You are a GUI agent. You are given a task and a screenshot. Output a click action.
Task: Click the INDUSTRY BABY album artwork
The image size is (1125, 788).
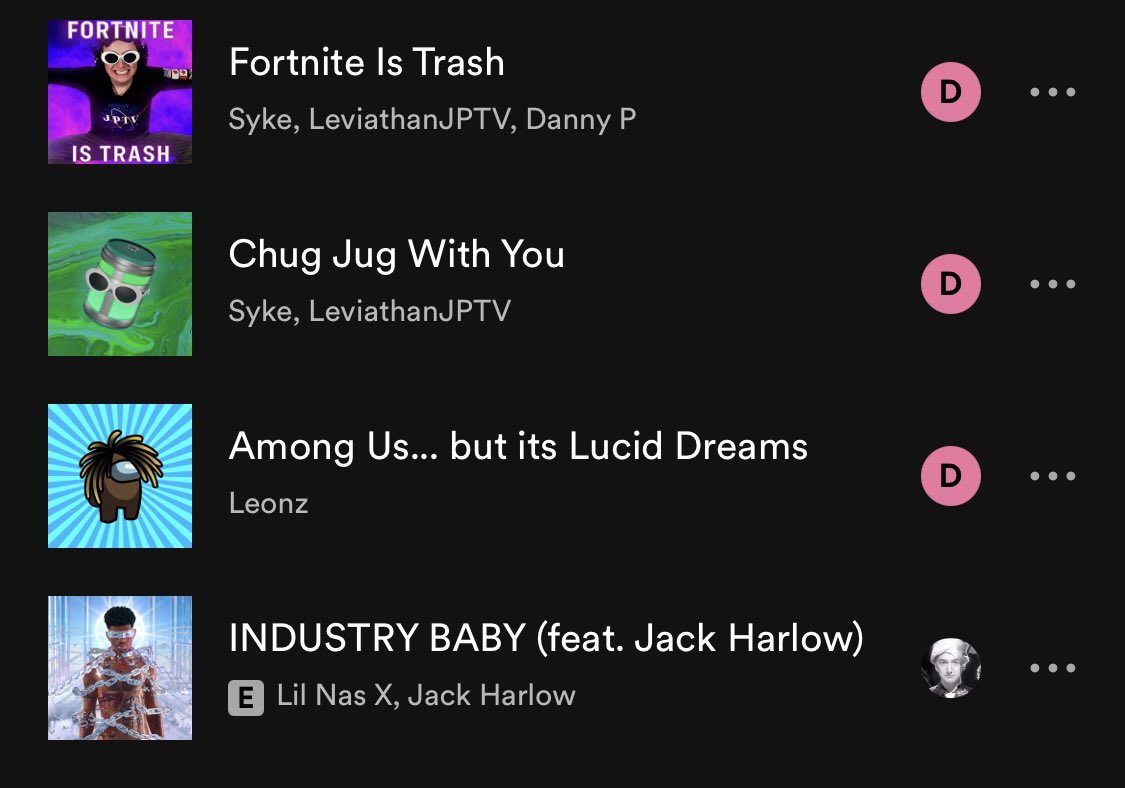(x=120, y=668)
